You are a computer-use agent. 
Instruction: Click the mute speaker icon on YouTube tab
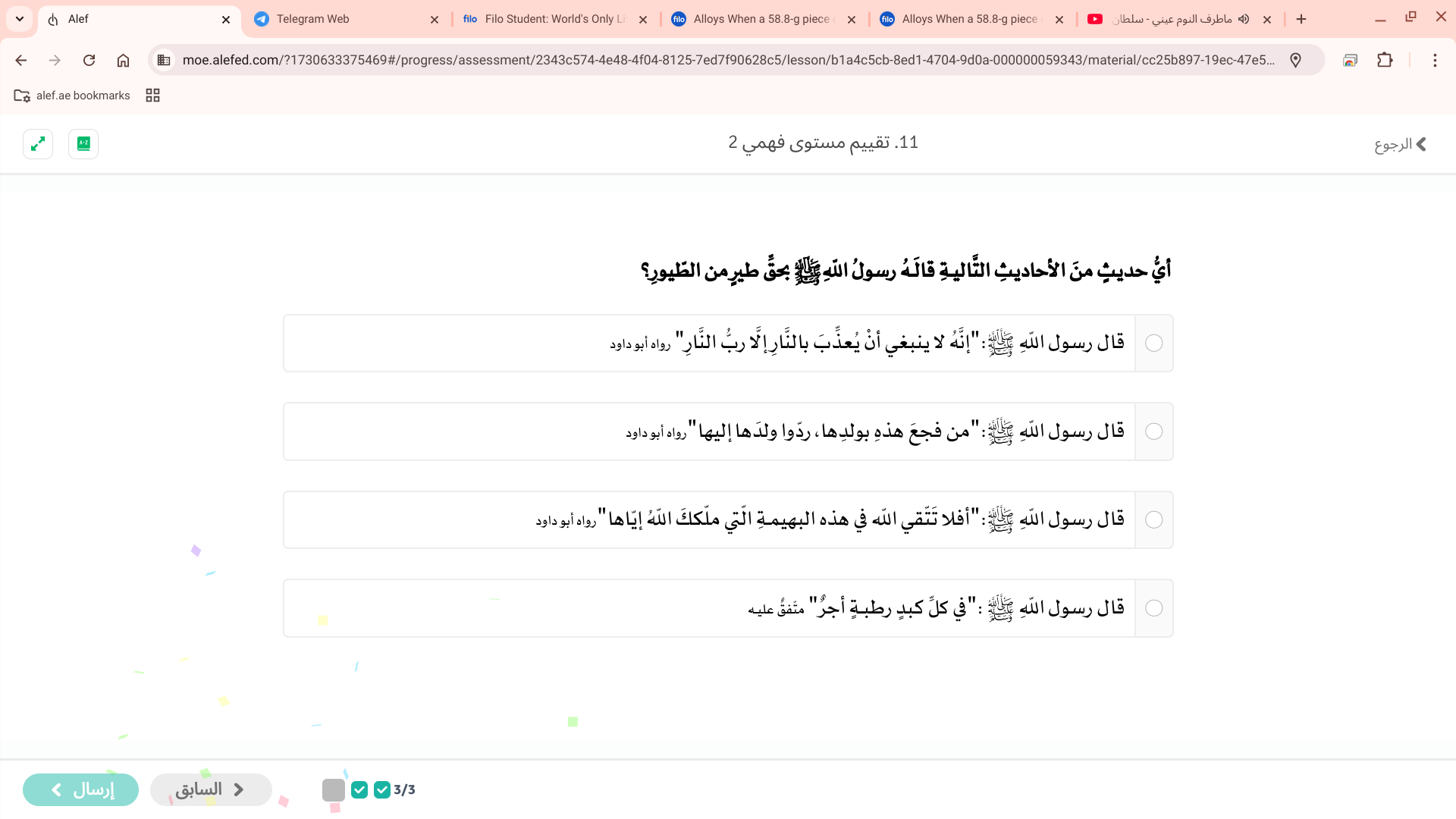coord(1244,19)
